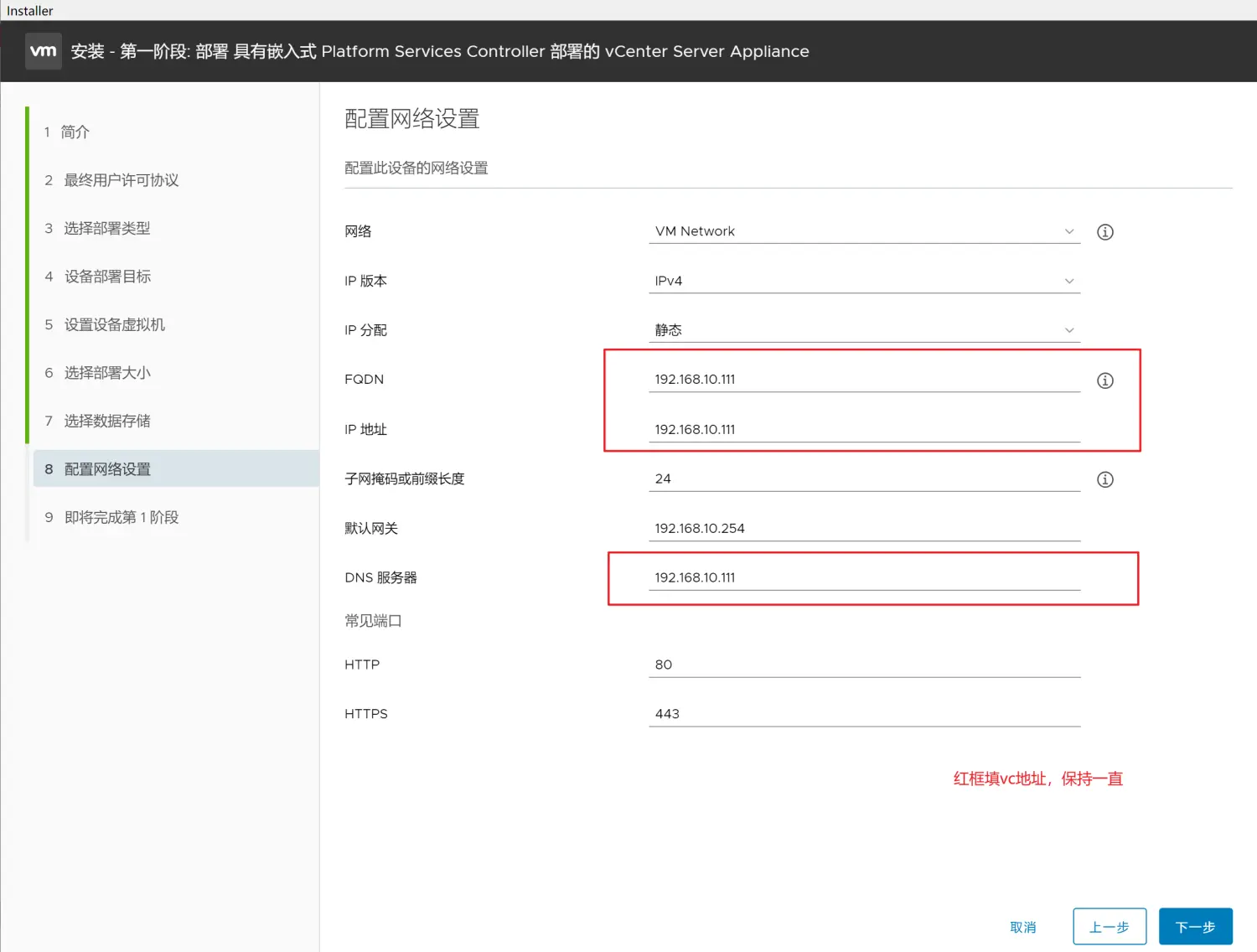Image resolution: width=1257 pixels, height=952 pixels.
Task: Open the IP version IPv4 dropdown
Action: [x=864, y=281]
